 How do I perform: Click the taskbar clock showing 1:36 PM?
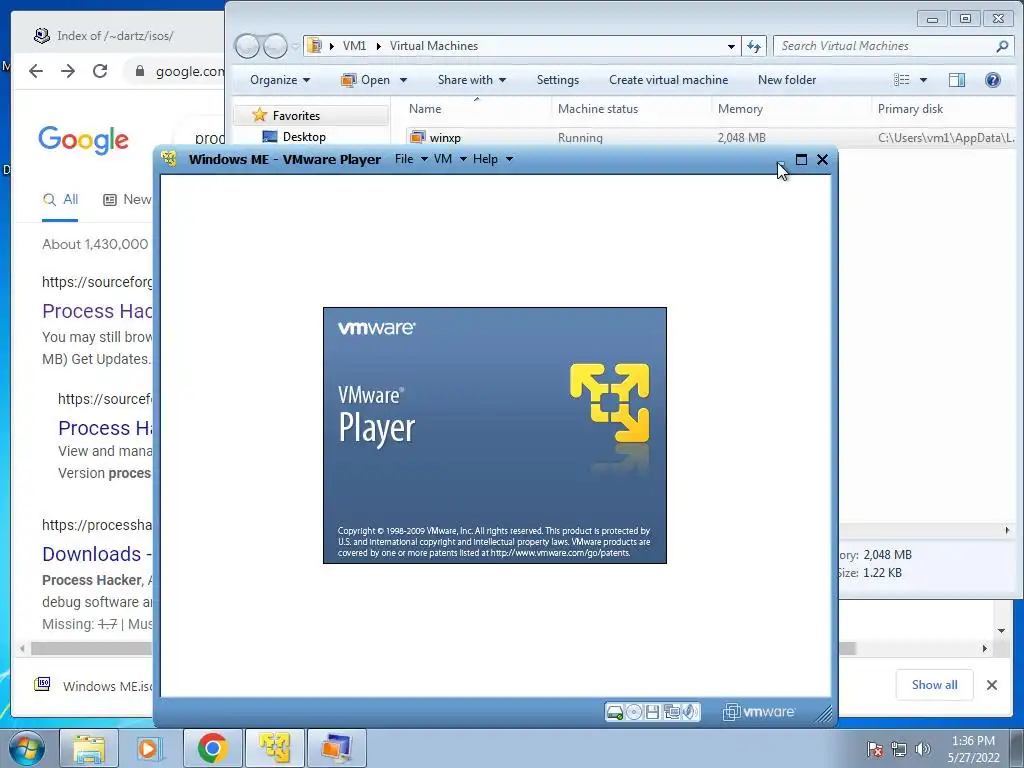pos(973,749)
